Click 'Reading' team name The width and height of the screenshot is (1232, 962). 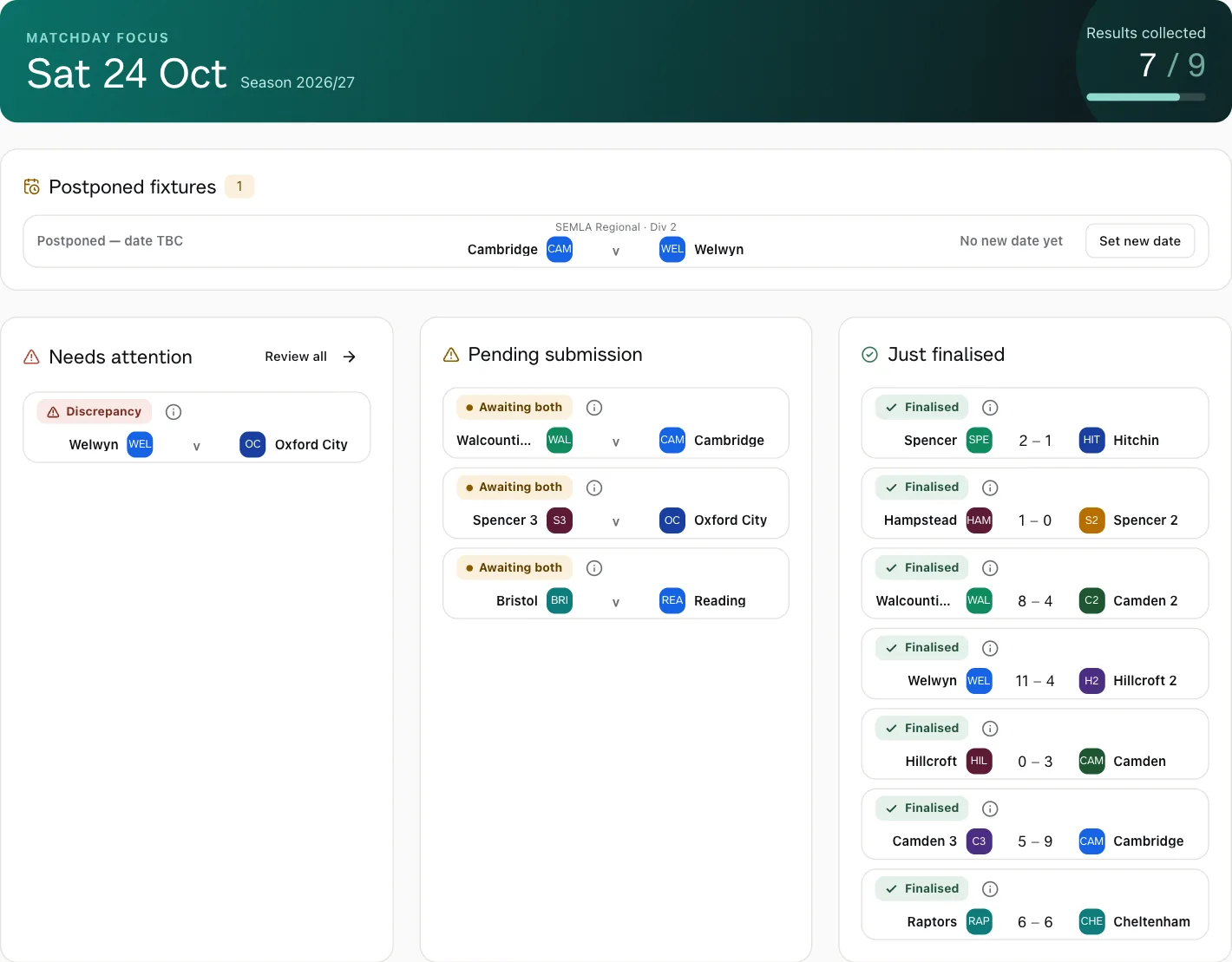pos(719,601)
